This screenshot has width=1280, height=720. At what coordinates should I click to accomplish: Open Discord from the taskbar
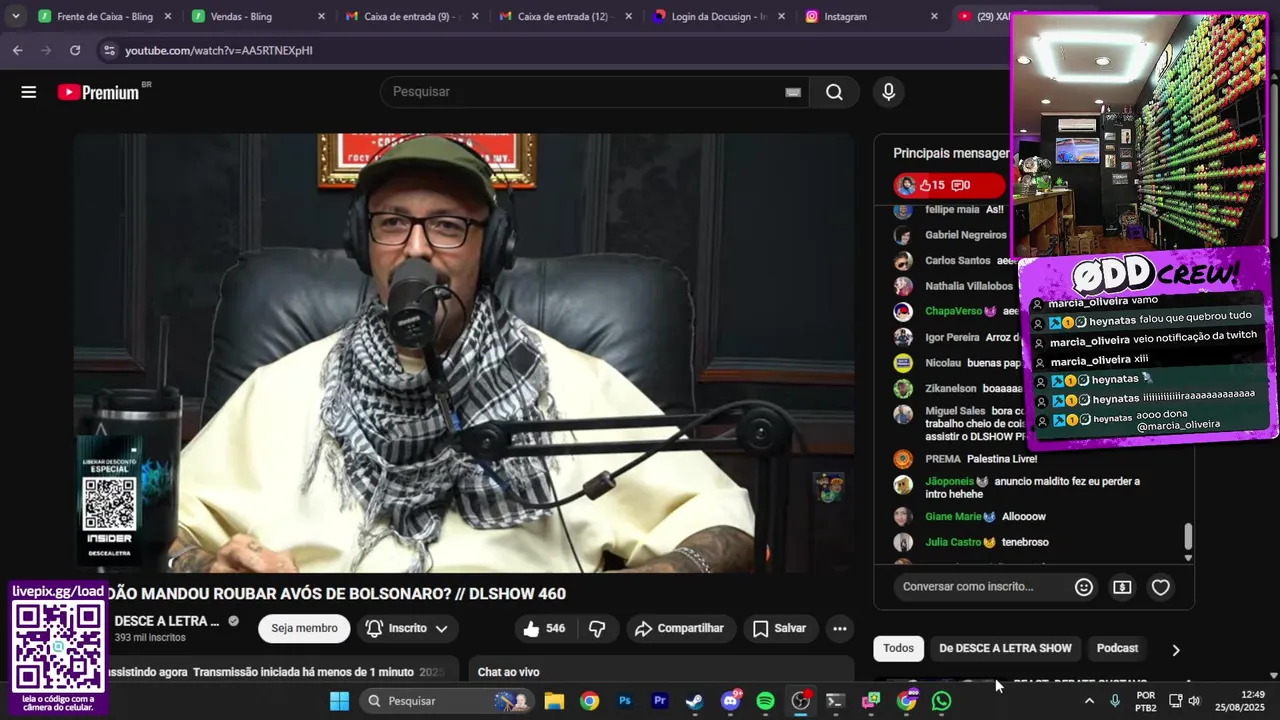730,701
